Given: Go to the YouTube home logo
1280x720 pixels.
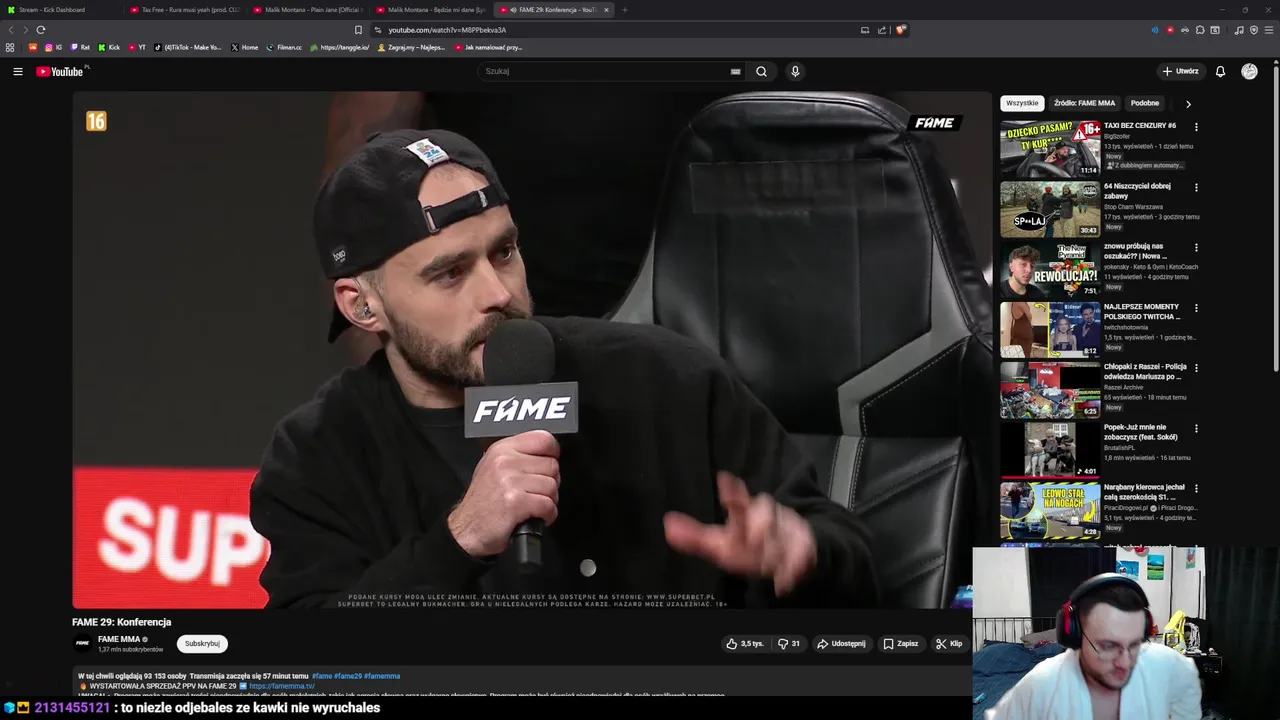Looking at the screenshot, I should click(62, 71).
